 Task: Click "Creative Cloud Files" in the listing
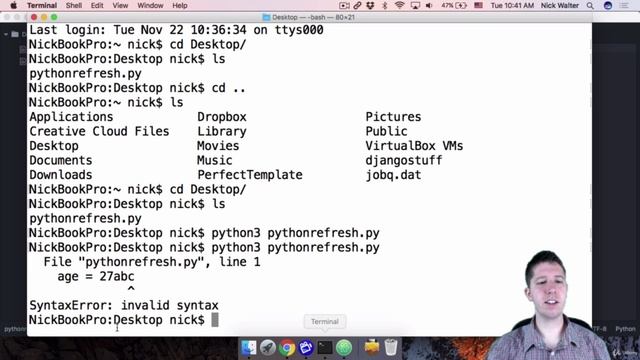(99, 131)
